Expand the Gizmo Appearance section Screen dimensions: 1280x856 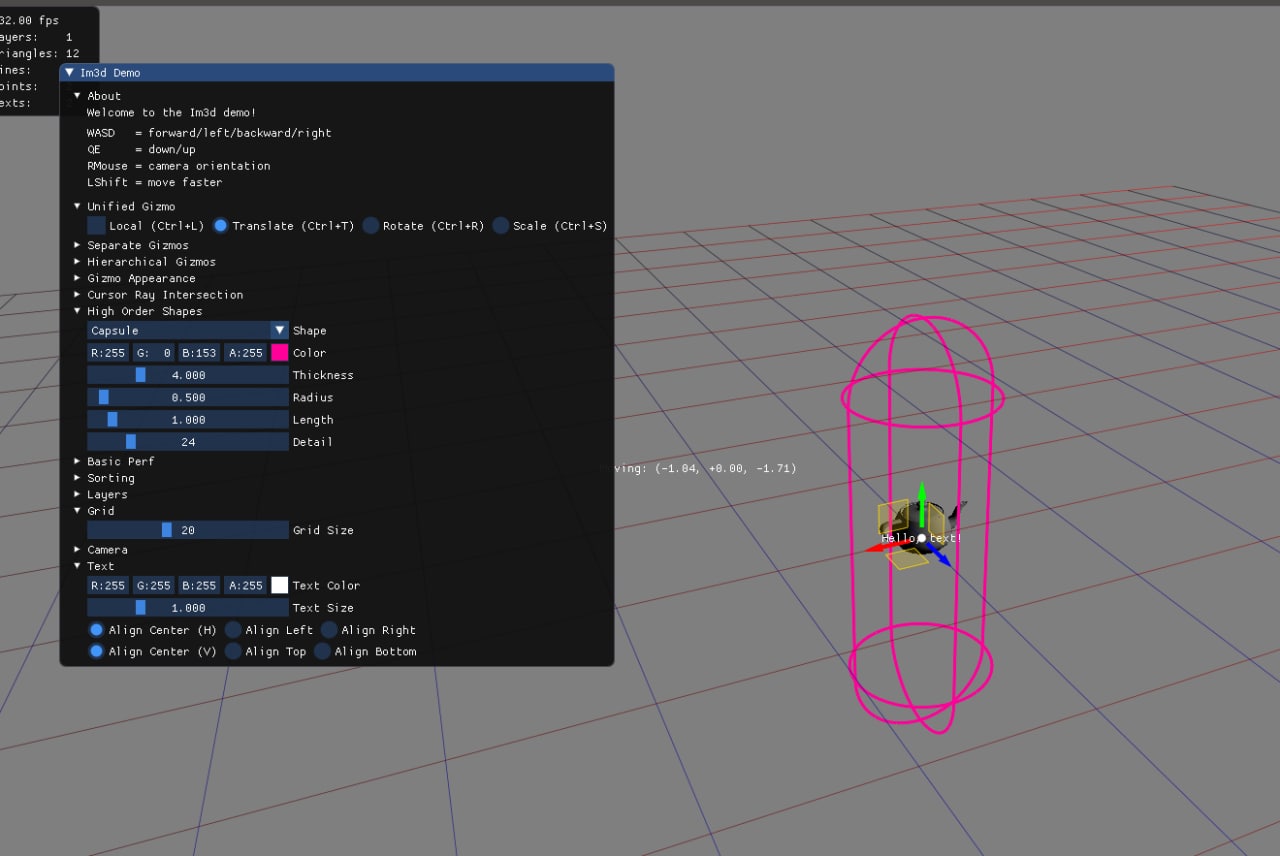(77, 278)
